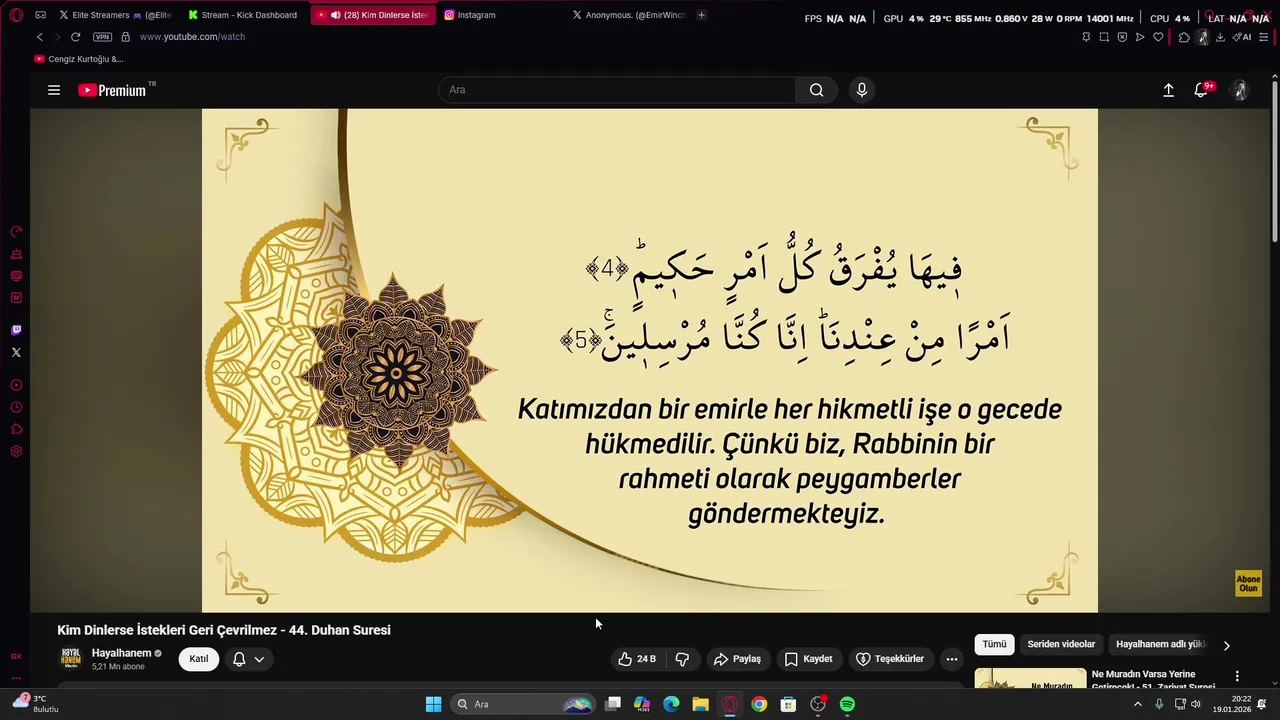The height and width of the screenshot is (720, 1280).
Task: Mute the playing YouTube tab via speaker icon
Action: [x=336, y=15]
